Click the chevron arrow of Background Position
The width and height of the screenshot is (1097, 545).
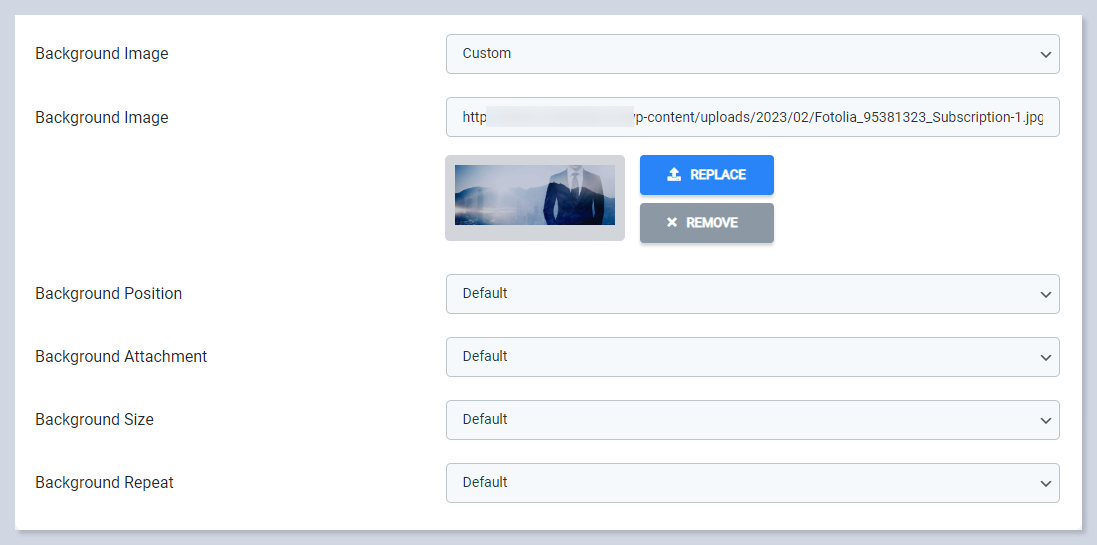(1045, 295)
